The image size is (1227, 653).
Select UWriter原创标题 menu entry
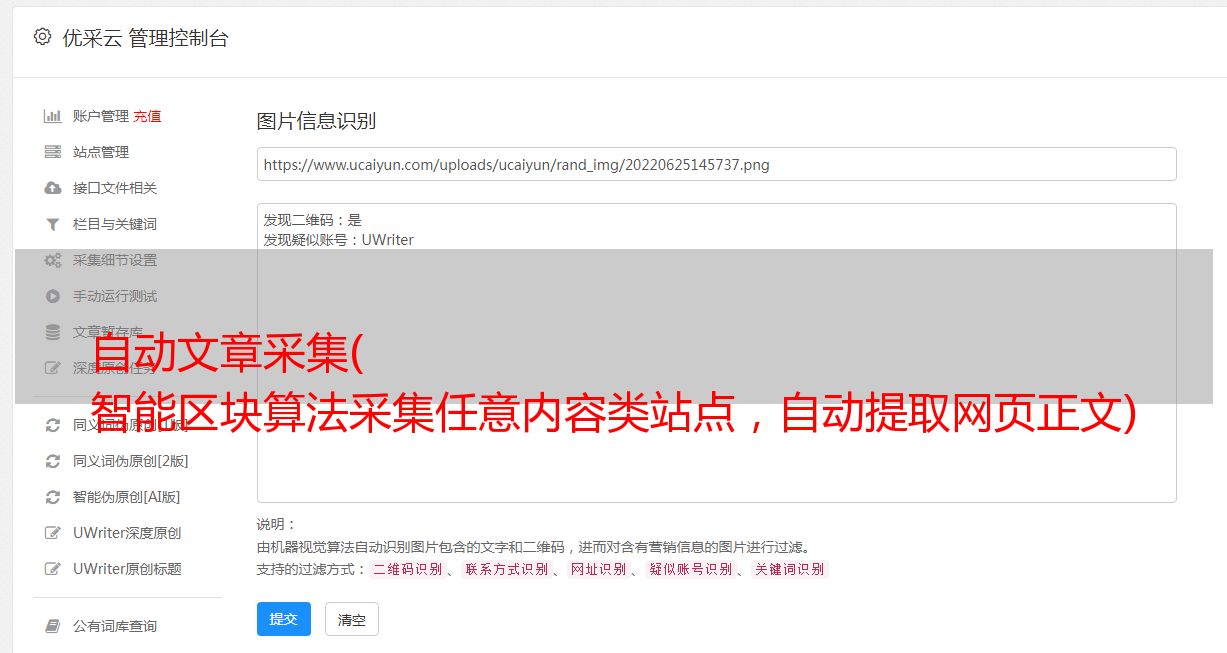(x=127, y=569)
